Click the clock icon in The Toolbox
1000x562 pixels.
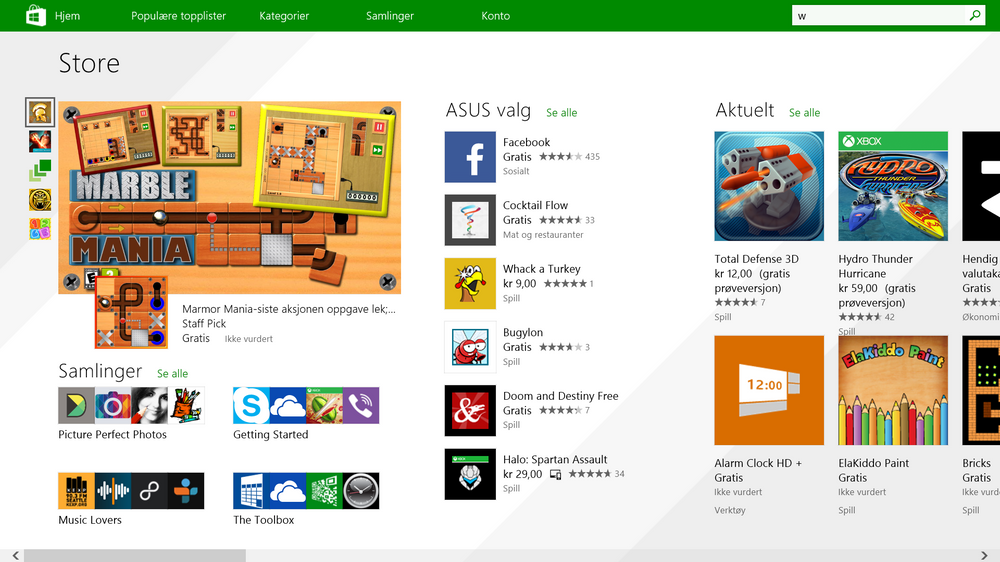coord(361,491)
